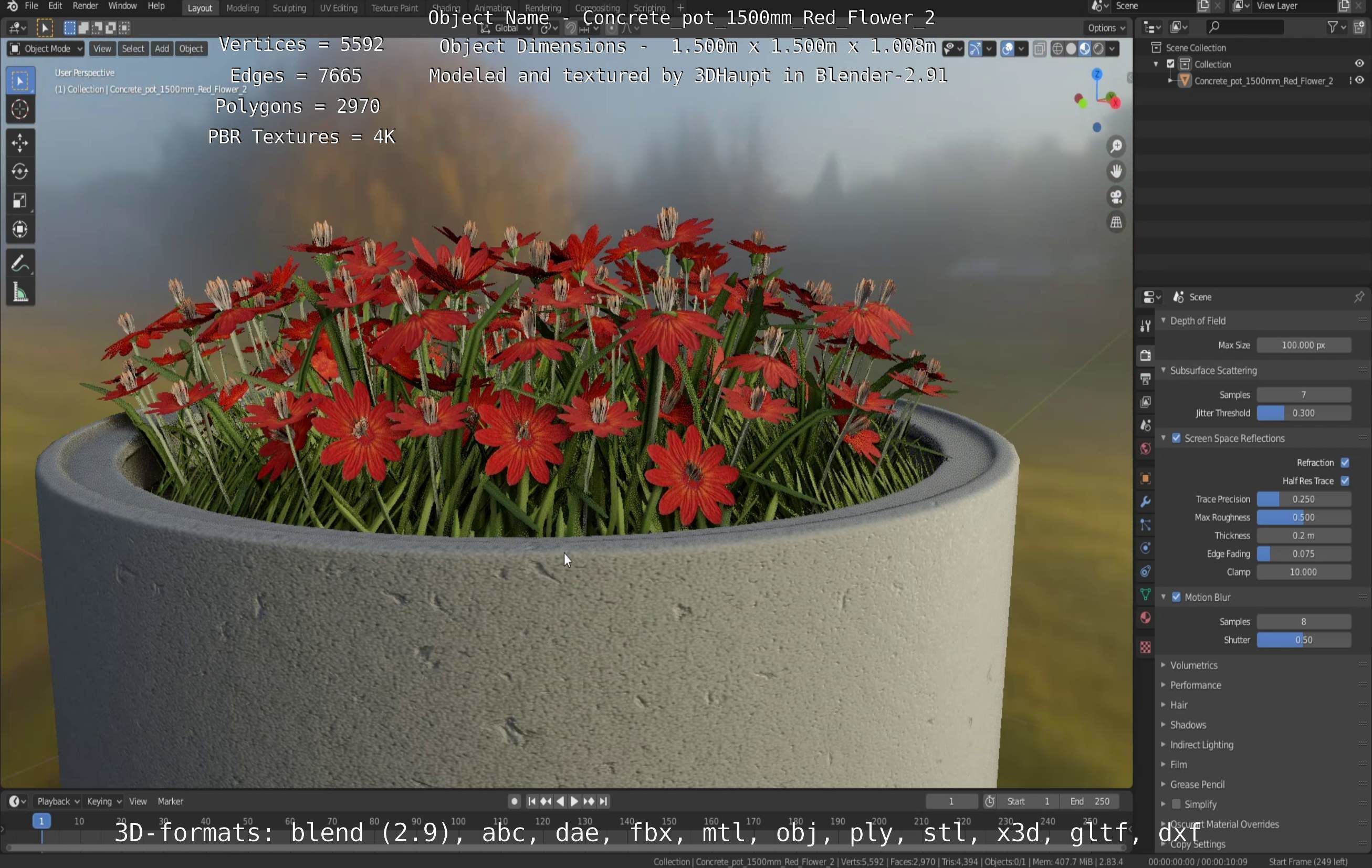Open the Output properties tab
This screenshot has width=1372, height=868.
click(1145, 379)
